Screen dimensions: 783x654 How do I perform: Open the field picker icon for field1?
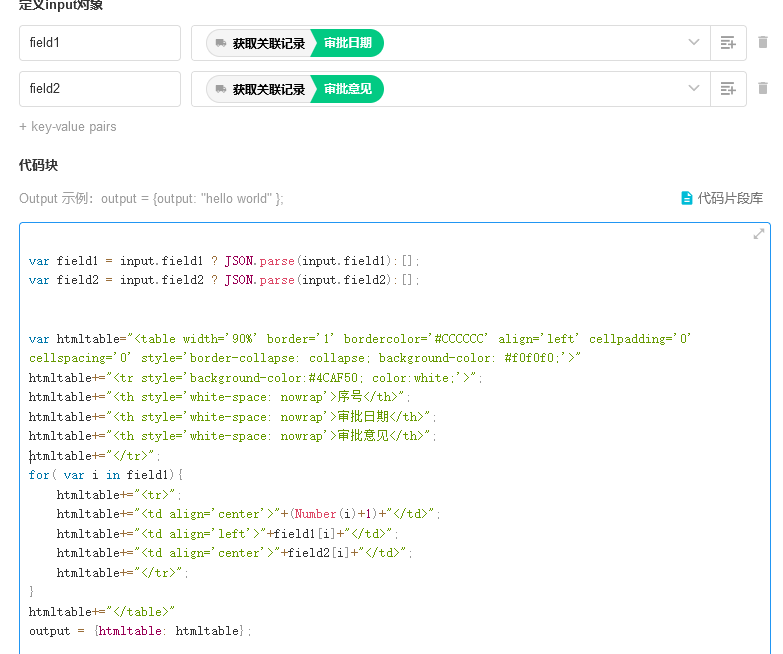(728, 43)
